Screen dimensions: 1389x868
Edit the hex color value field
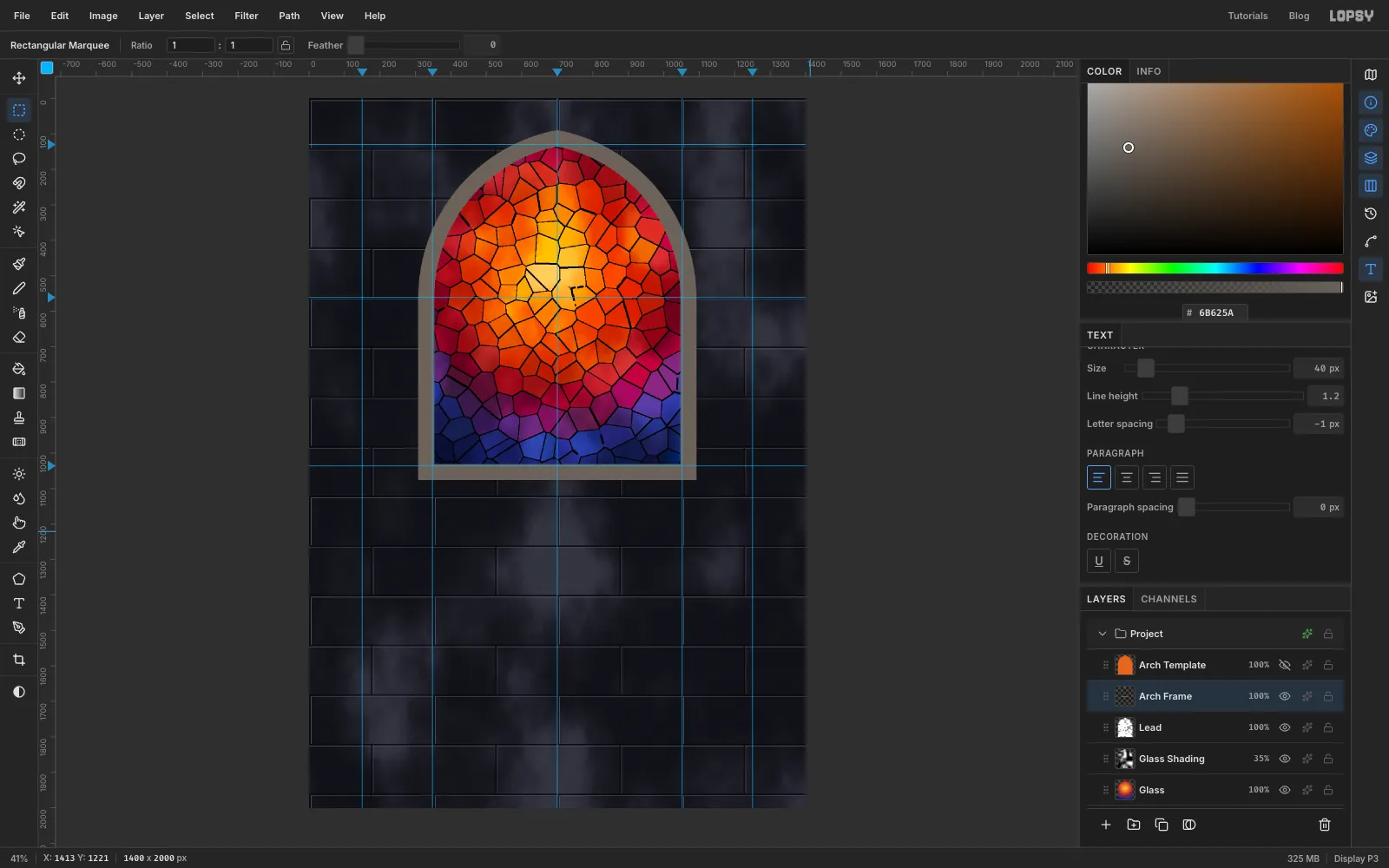click(1215, 312)
